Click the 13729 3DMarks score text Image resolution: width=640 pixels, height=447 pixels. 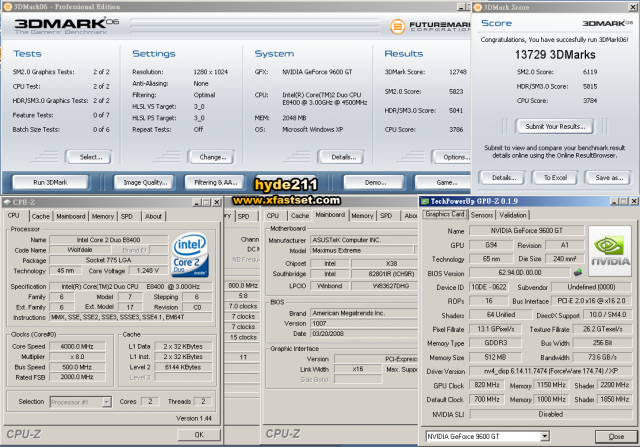[x=555, y=55]
